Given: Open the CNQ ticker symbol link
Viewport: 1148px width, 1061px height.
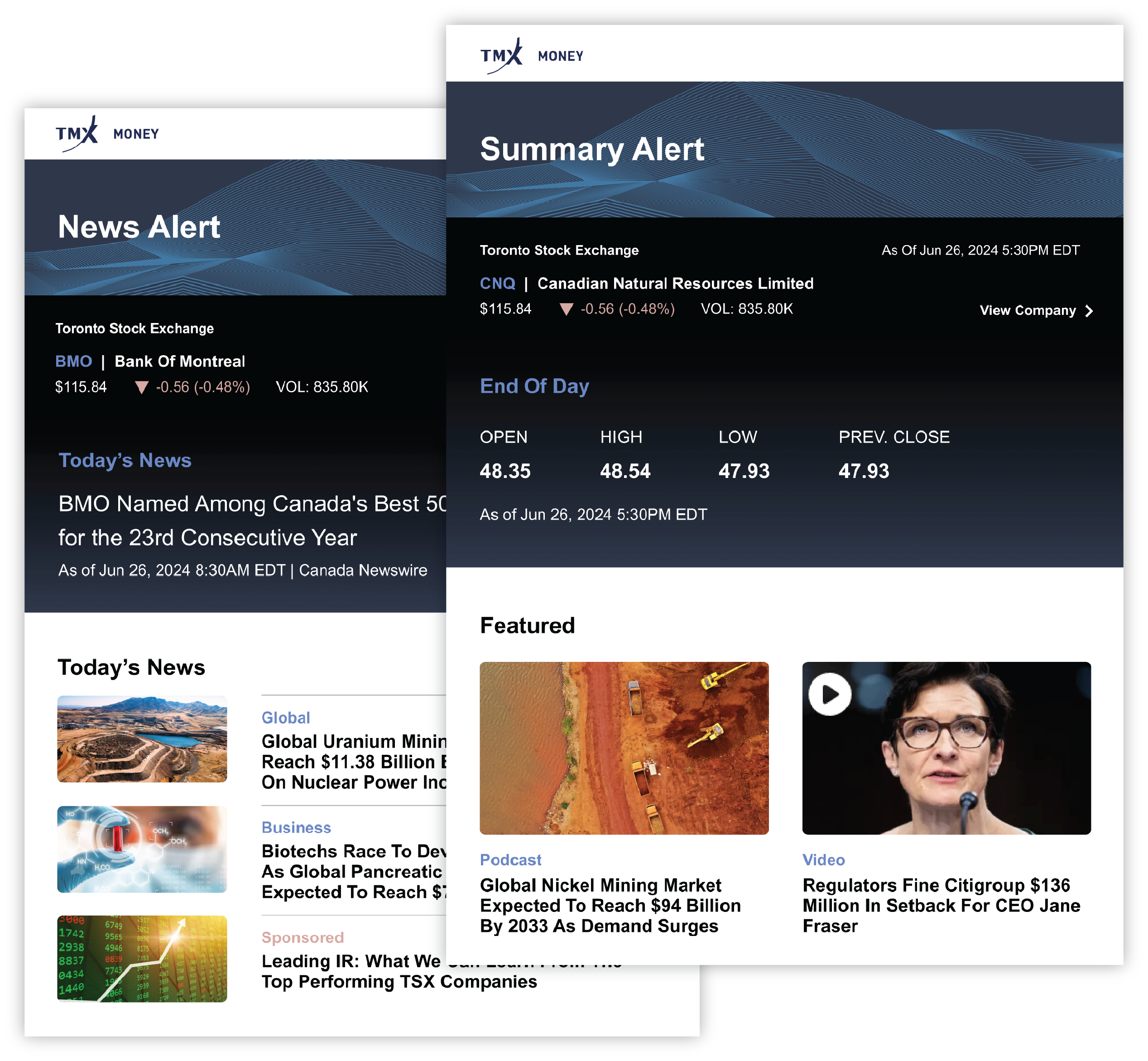Looking at the screenshot, I should click(498, 283).
